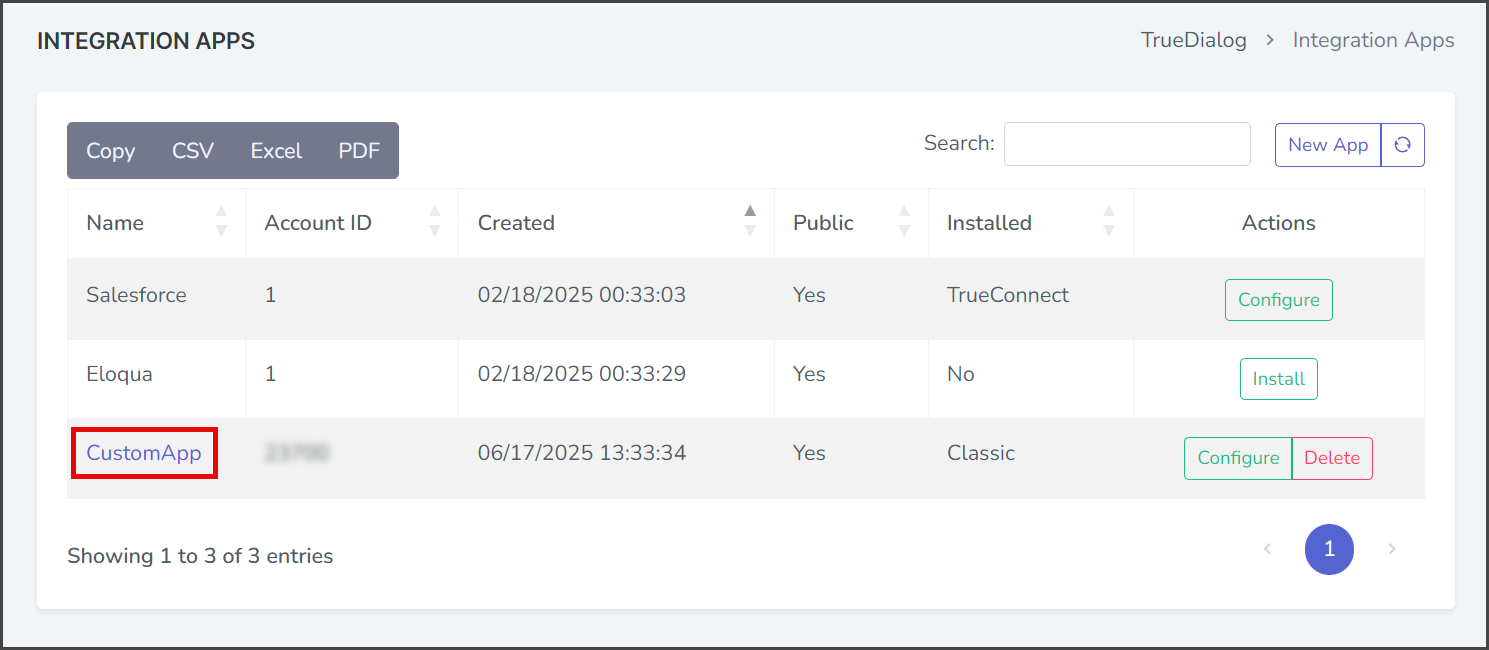
Task: Click the TrueConnect installed value
Action: point(1008,295)
